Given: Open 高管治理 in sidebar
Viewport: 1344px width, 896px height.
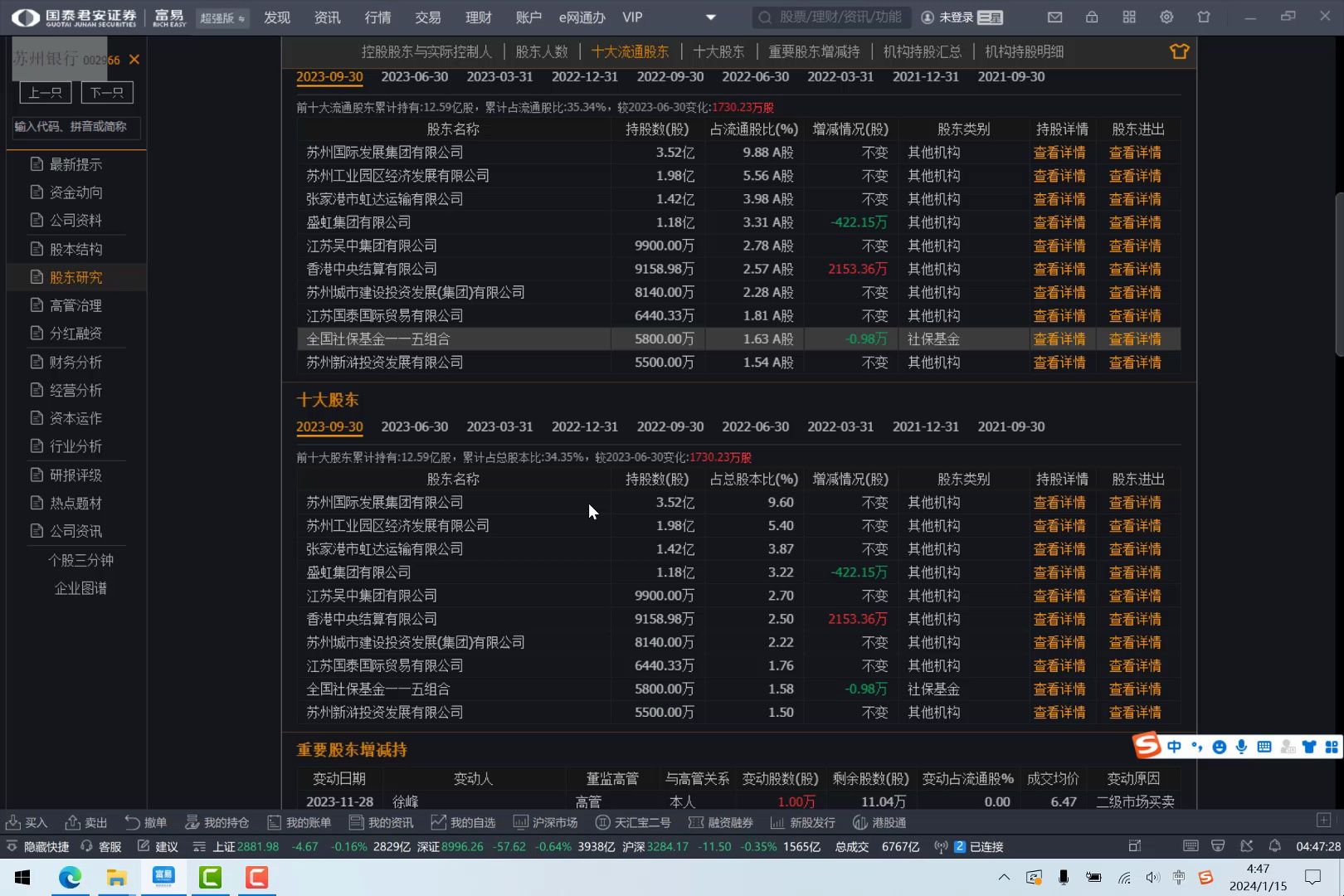Looking at the screenshot, I should pyautogui.click(x=75, y=305).
